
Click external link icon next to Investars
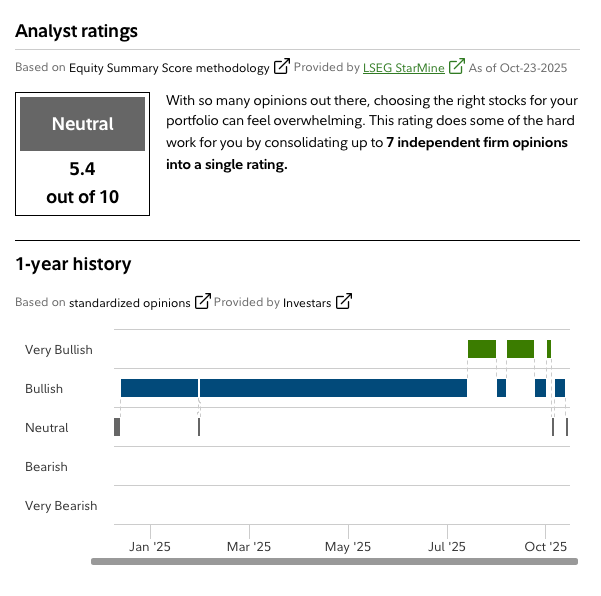tap(344, 302)
